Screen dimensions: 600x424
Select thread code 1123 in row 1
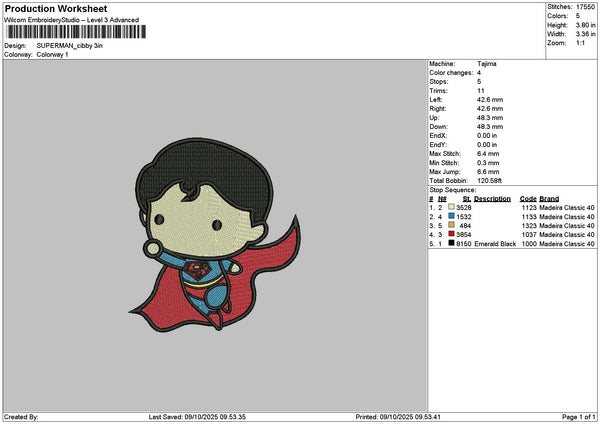(x=529, y=208)
